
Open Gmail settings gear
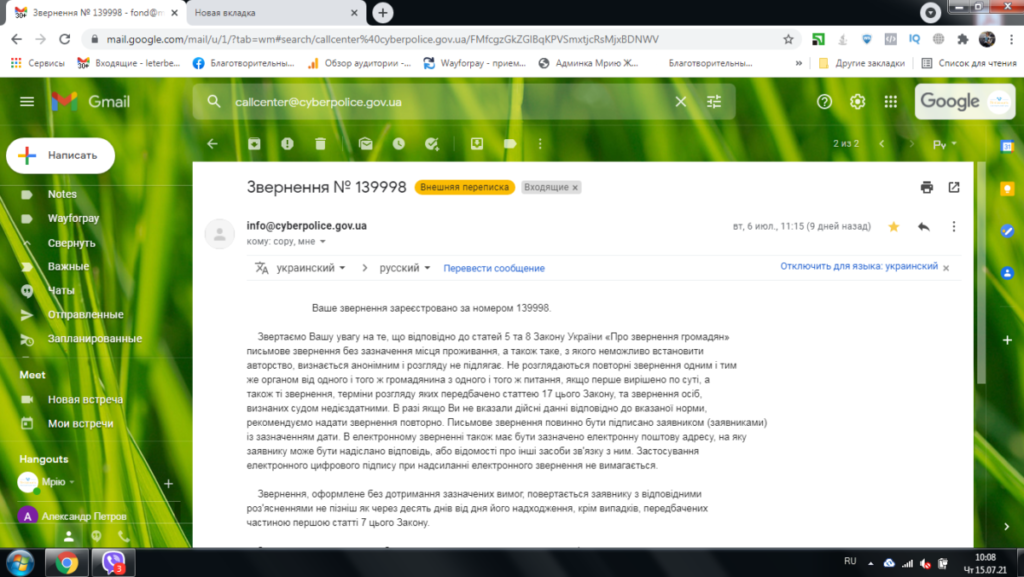coord(857,102)
